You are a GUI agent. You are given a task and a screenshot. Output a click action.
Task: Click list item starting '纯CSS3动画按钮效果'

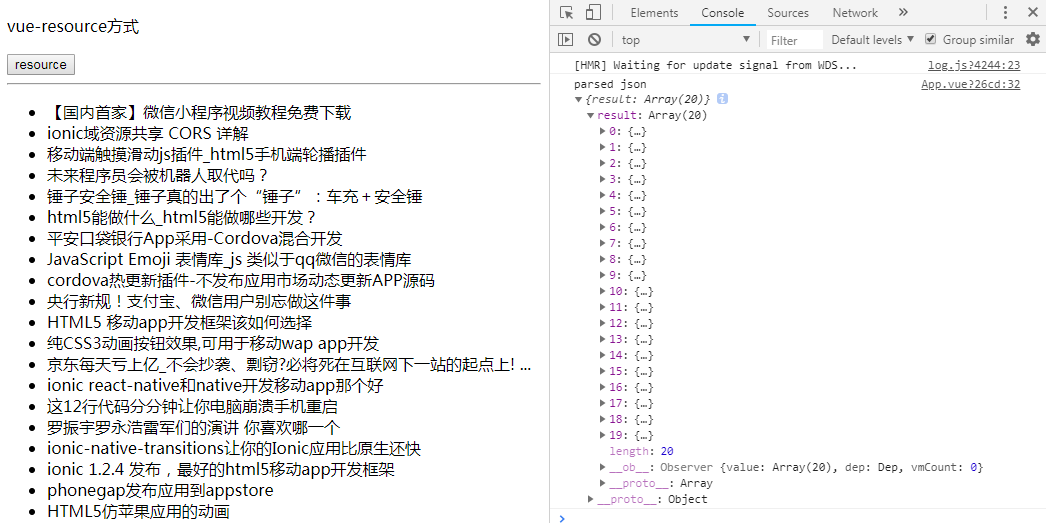pos(213,344)
